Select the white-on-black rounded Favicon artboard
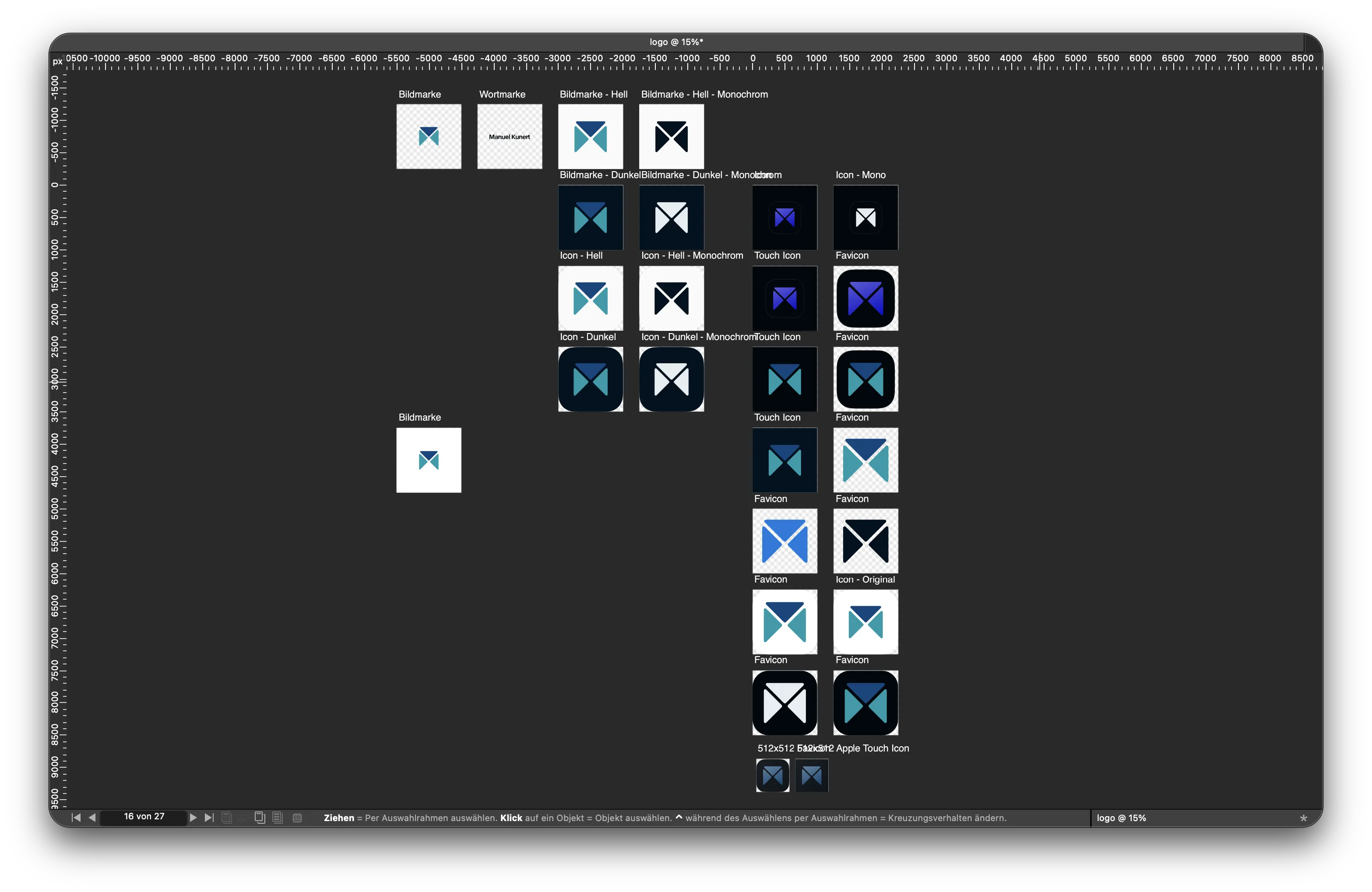 click(785, 702)
